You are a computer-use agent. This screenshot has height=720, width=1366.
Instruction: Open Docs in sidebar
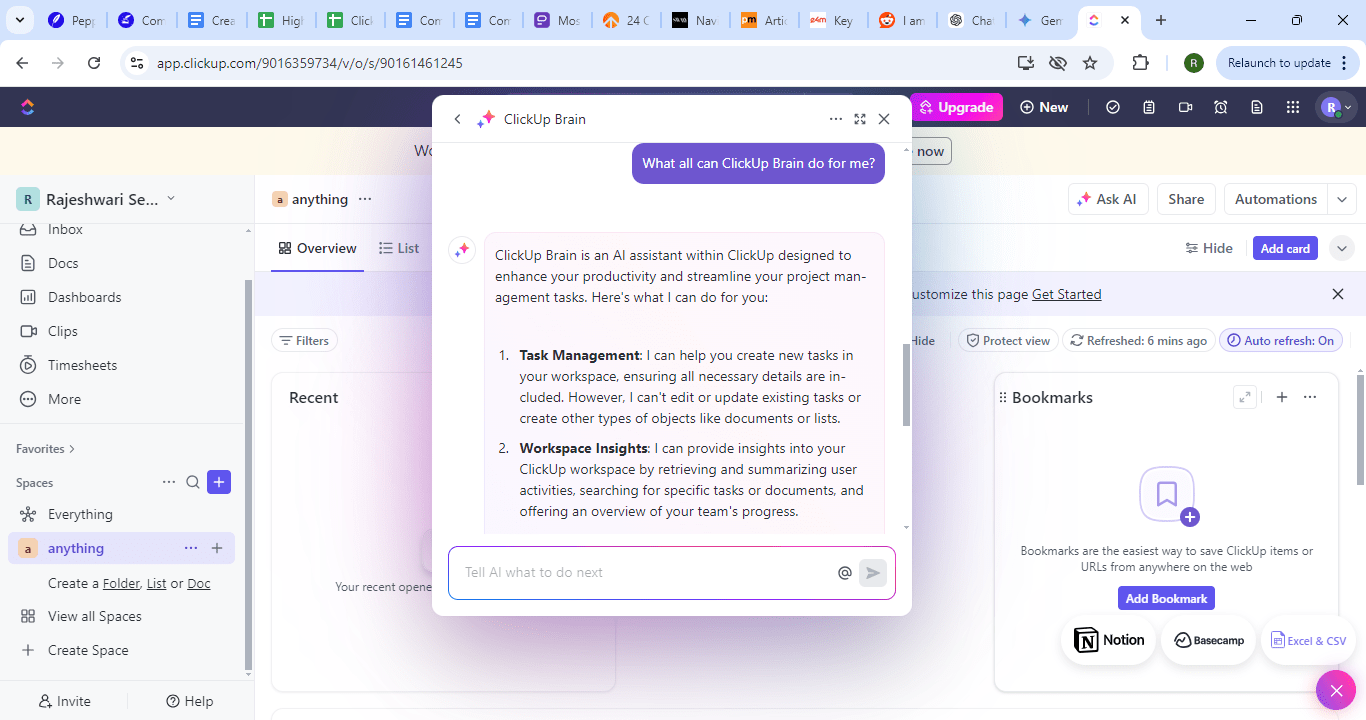pyautogui.click(x=63, y=263)
